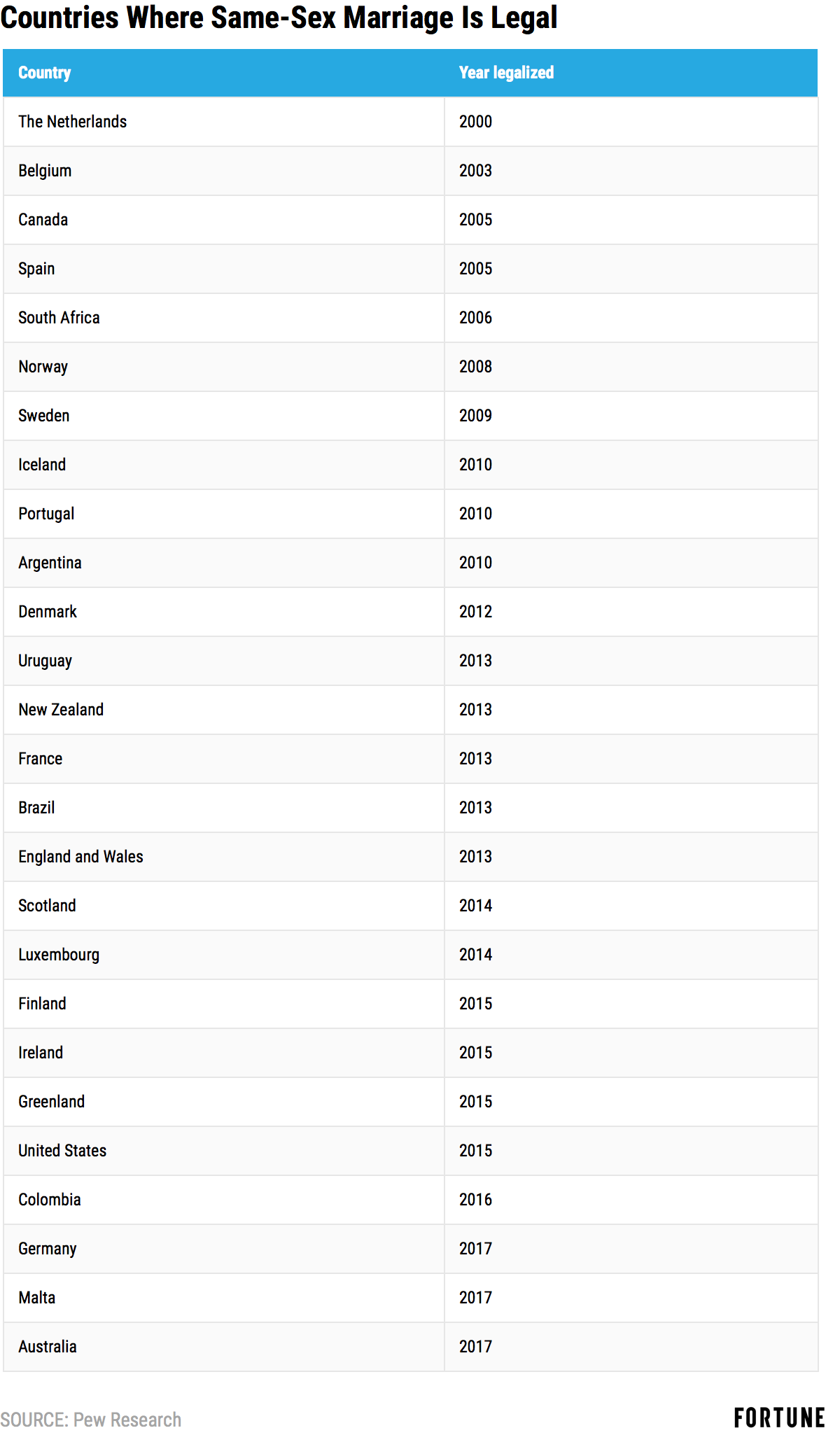
Task: Select the Belgium row label
Action: click(45, 171)
